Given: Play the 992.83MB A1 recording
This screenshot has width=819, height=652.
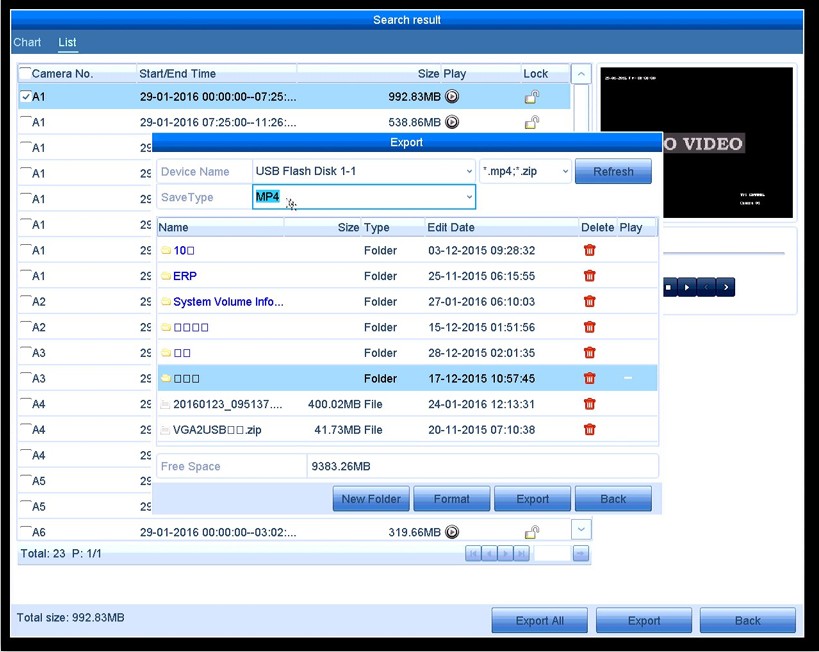Looking at the screenshot, I should 452,97.
